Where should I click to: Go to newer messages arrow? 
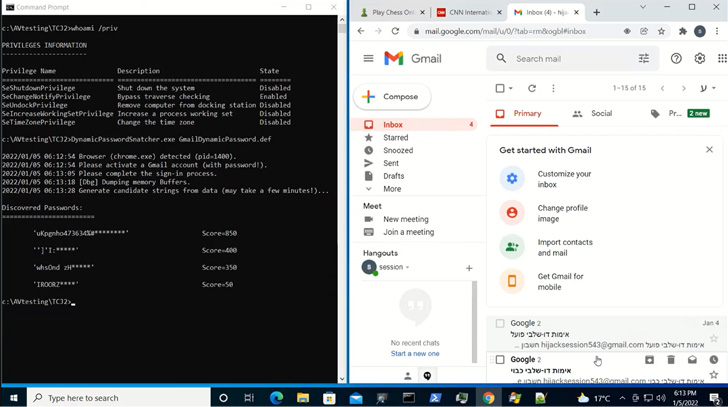pyautogui.click(x=663, y=88)
